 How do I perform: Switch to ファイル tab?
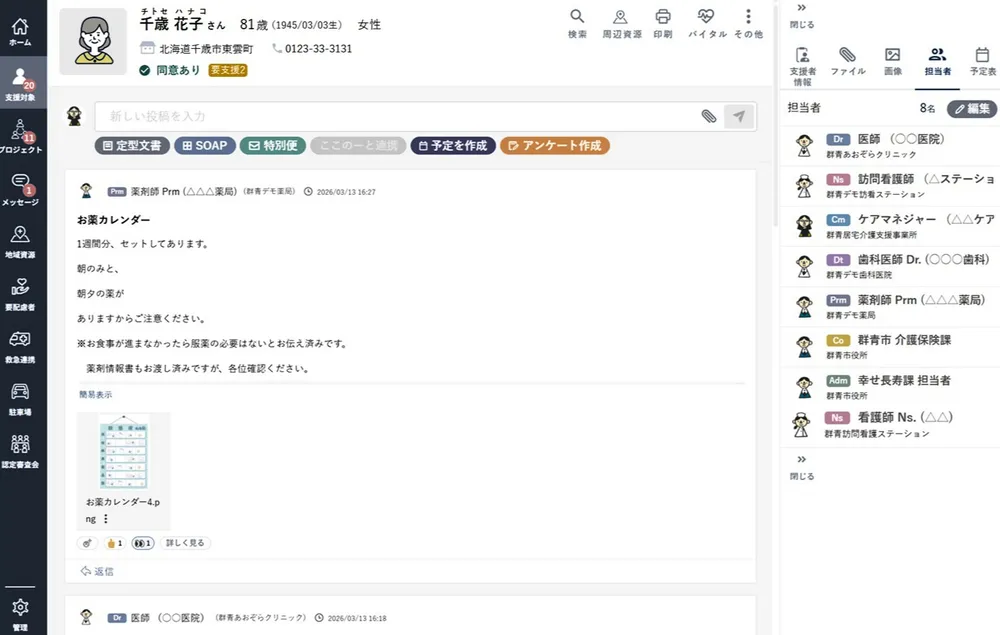848,61
